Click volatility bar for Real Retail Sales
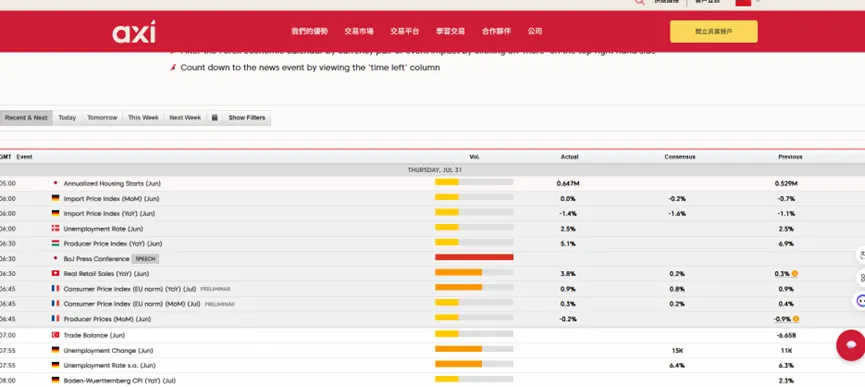 (474, 272)
